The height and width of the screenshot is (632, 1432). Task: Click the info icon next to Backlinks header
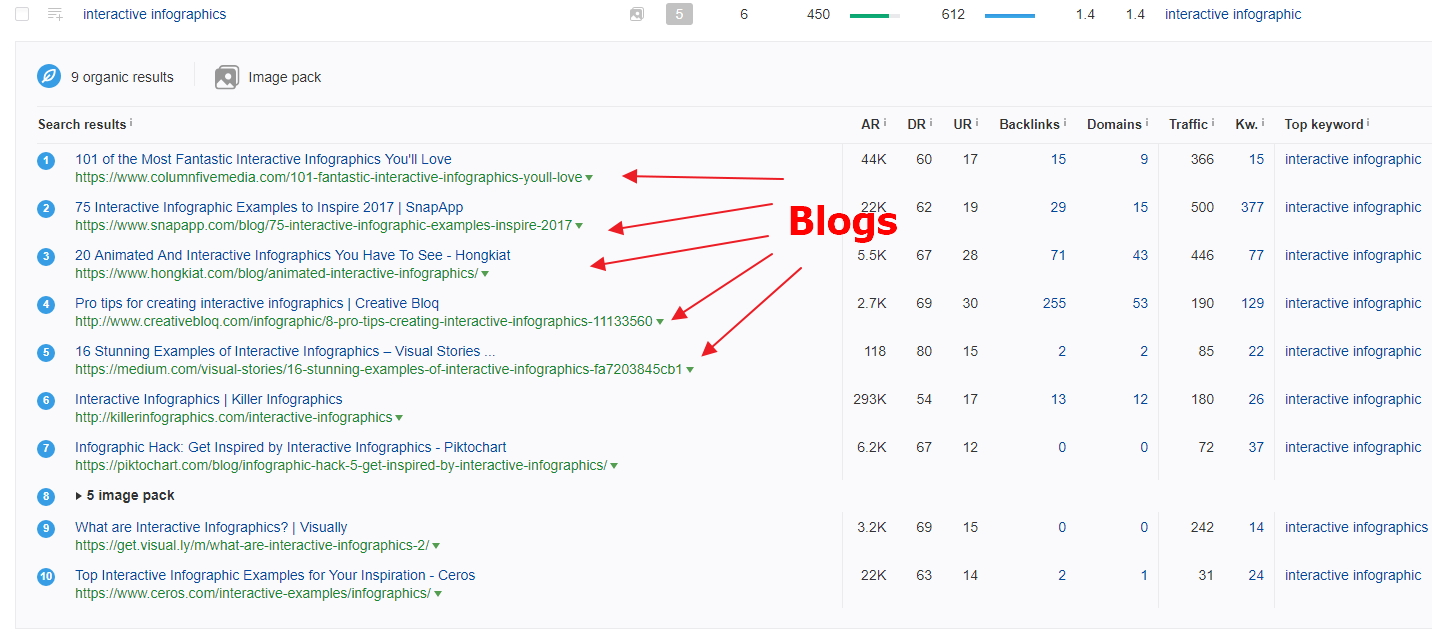click(1064, 122)
